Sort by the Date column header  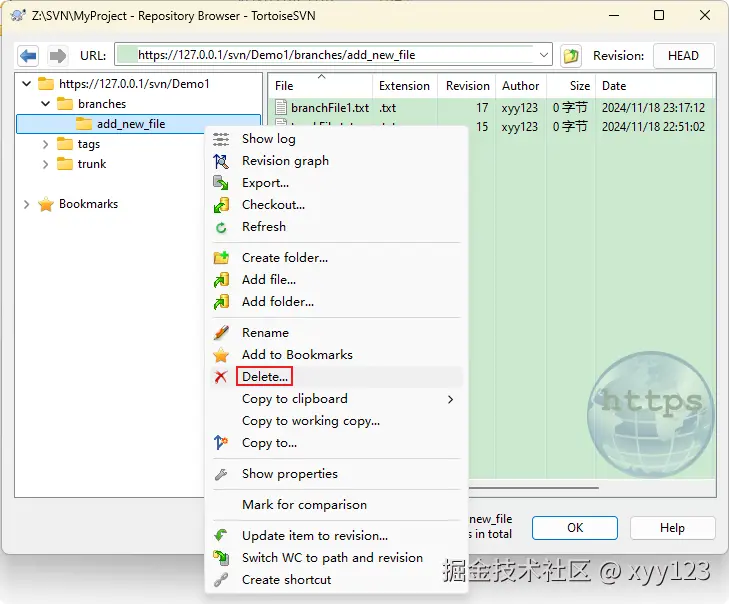pos(654,86)
